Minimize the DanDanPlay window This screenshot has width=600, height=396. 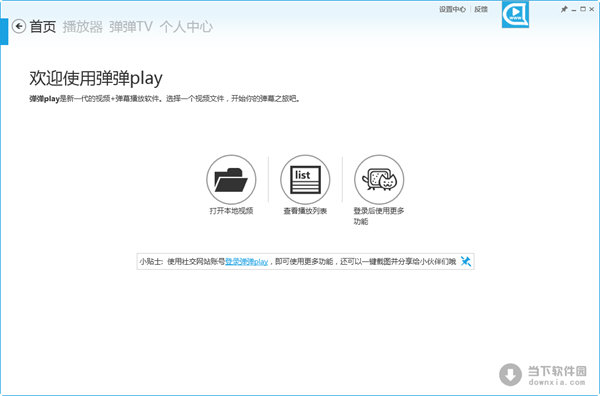[x=574, y=10]
